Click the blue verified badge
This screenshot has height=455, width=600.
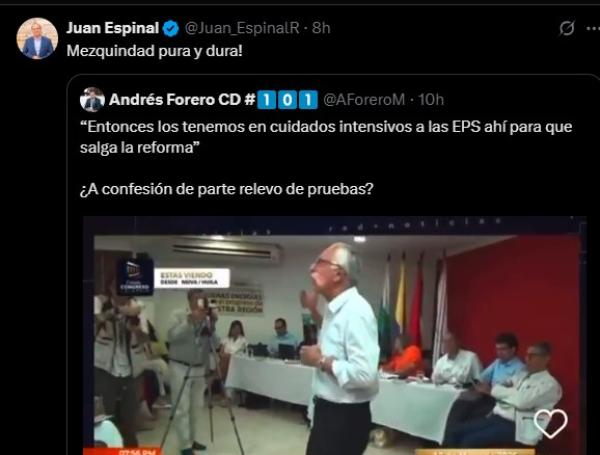(x=171, y=29)
